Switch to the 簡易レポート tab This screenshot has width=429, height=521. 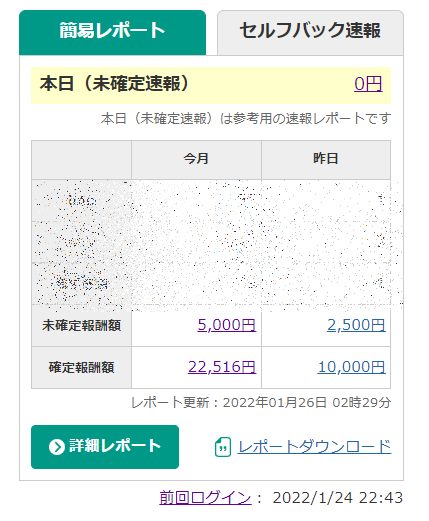coord(112,32)
